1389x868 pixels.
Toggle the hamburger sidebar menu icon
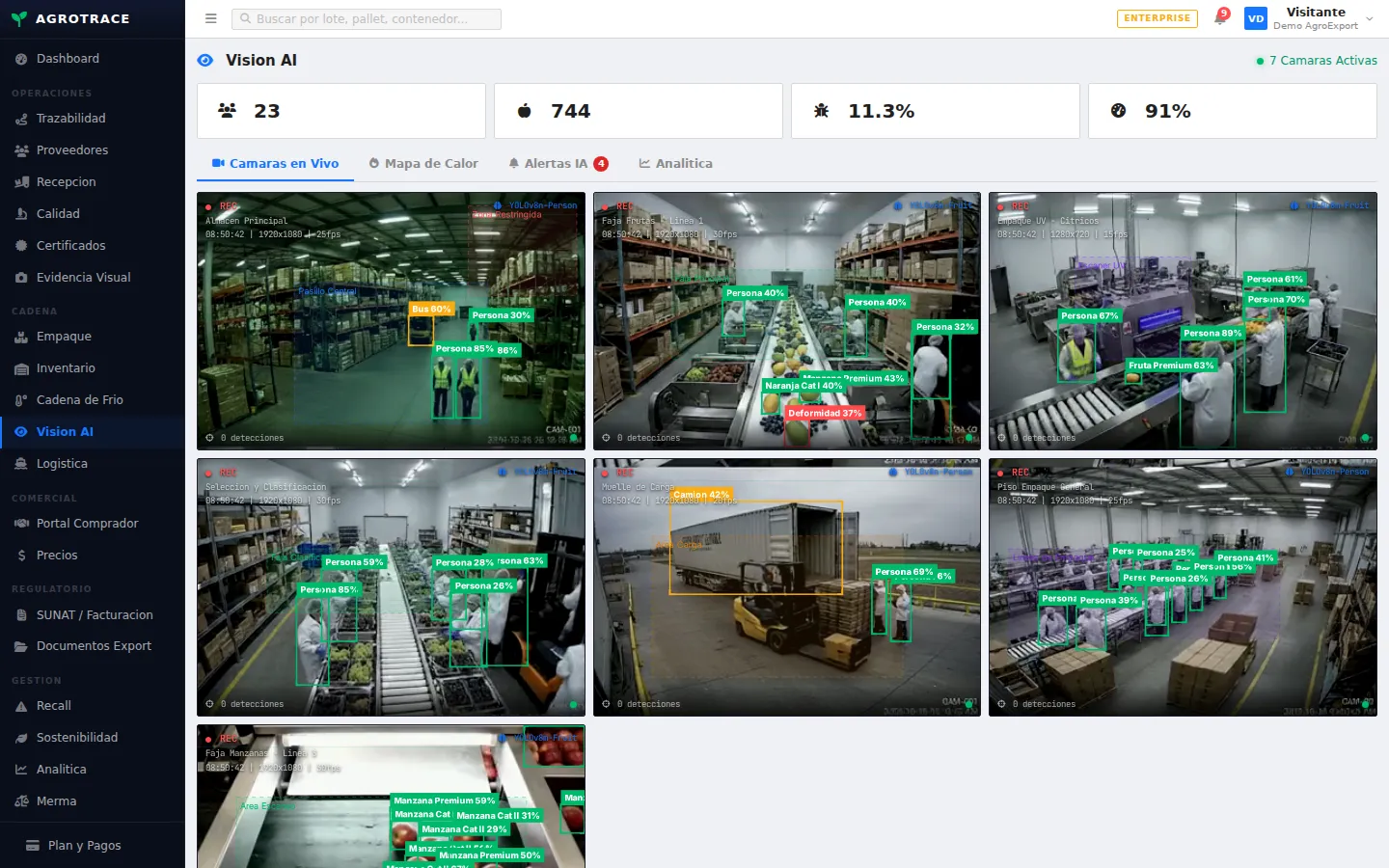pos(211,18)
